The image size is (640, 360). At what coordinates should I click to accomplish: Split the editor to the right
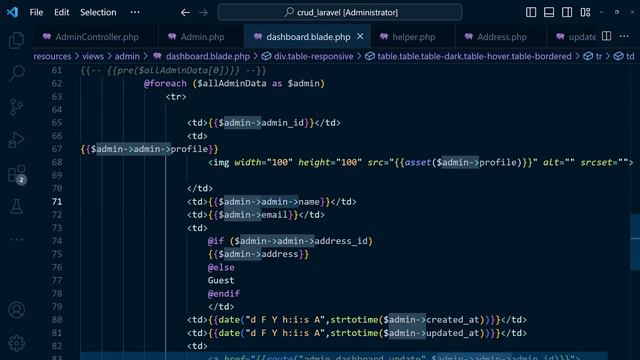607,36
